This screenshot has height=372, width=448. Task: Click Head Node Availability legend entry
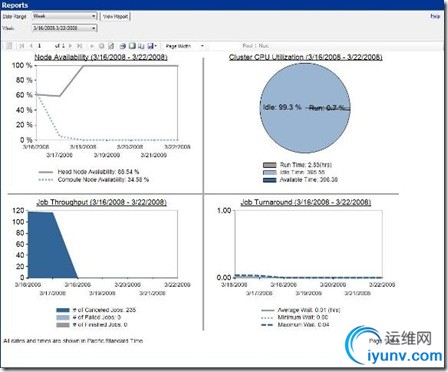click(98, 172)
